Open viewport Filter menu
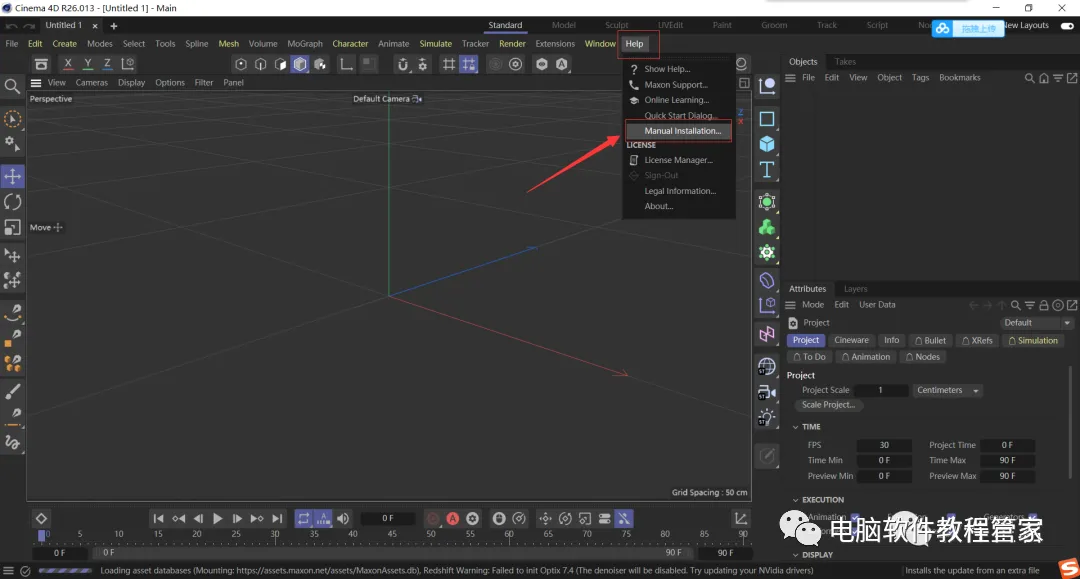Viewport: 1080px width, 579px height. (204, 83)
